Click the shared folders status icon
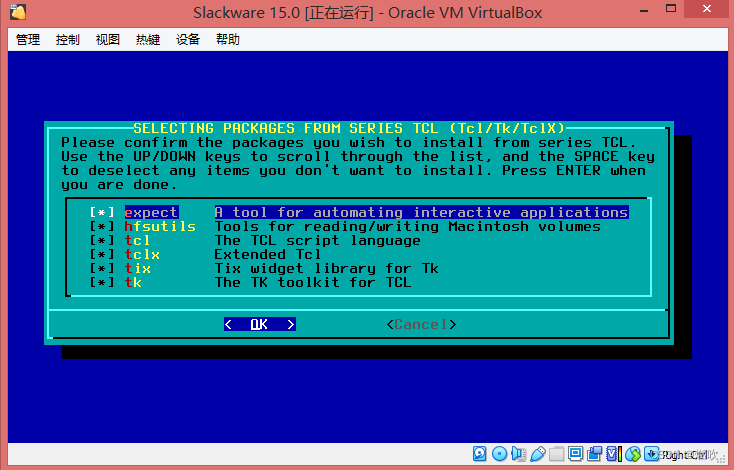This screenshot has height=470, width=734. [557, 454]
